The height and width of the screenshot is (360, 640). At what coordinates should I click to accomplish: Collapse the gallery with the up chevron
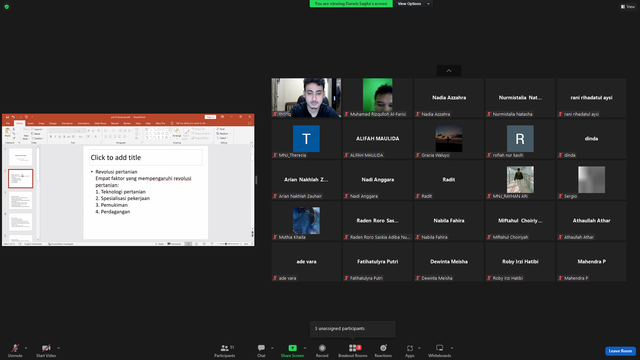(449, 71)
